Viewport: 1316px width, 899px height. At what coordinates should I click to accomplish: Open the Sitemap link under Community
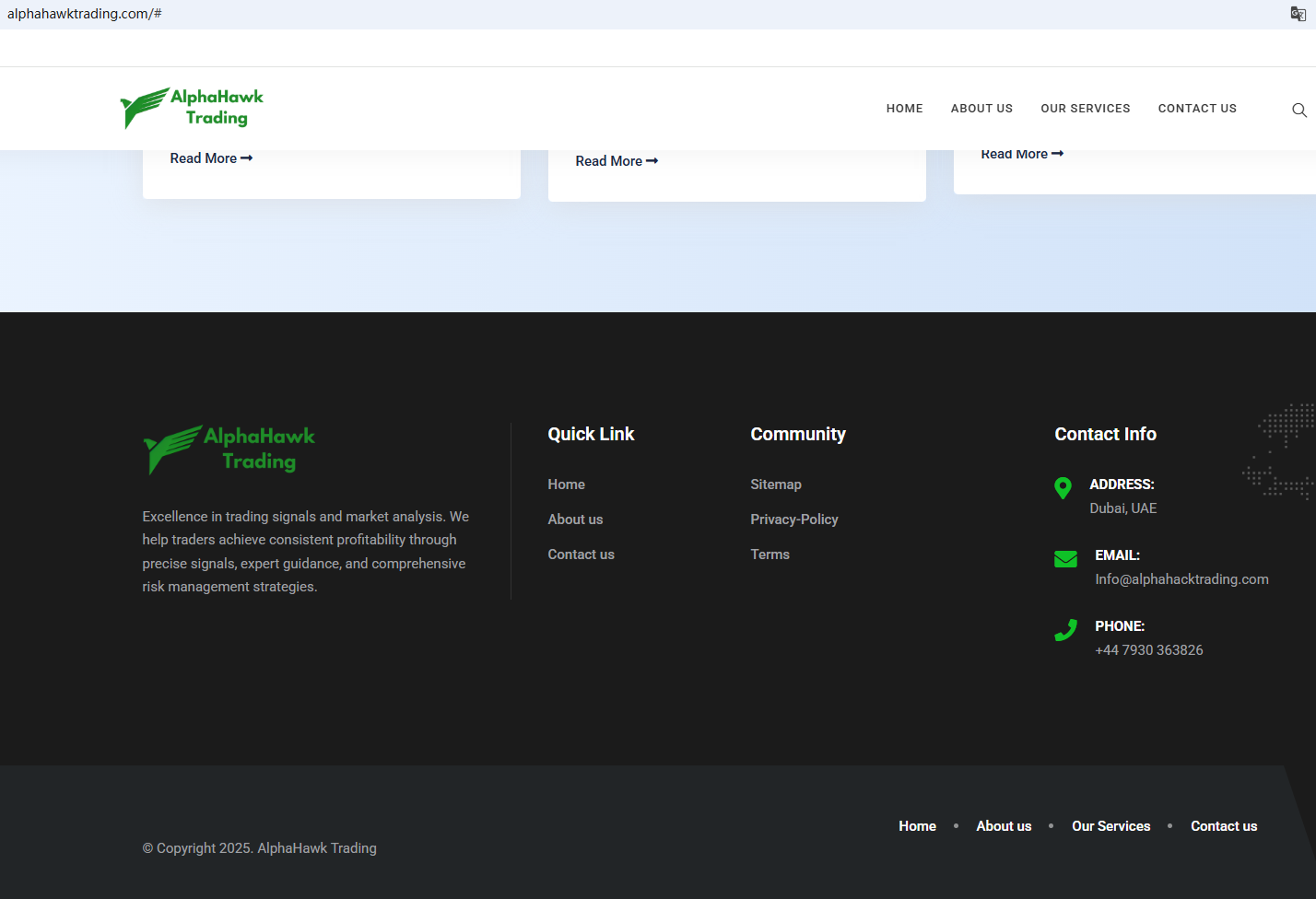pos(775,485)
